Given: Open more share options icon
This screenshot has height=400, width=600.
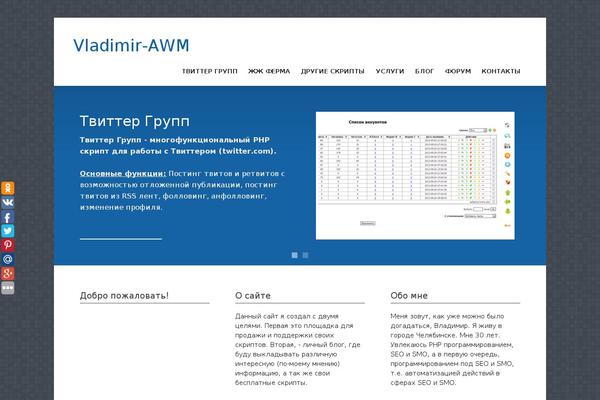Looking at the screenshot, I should 8,287.
